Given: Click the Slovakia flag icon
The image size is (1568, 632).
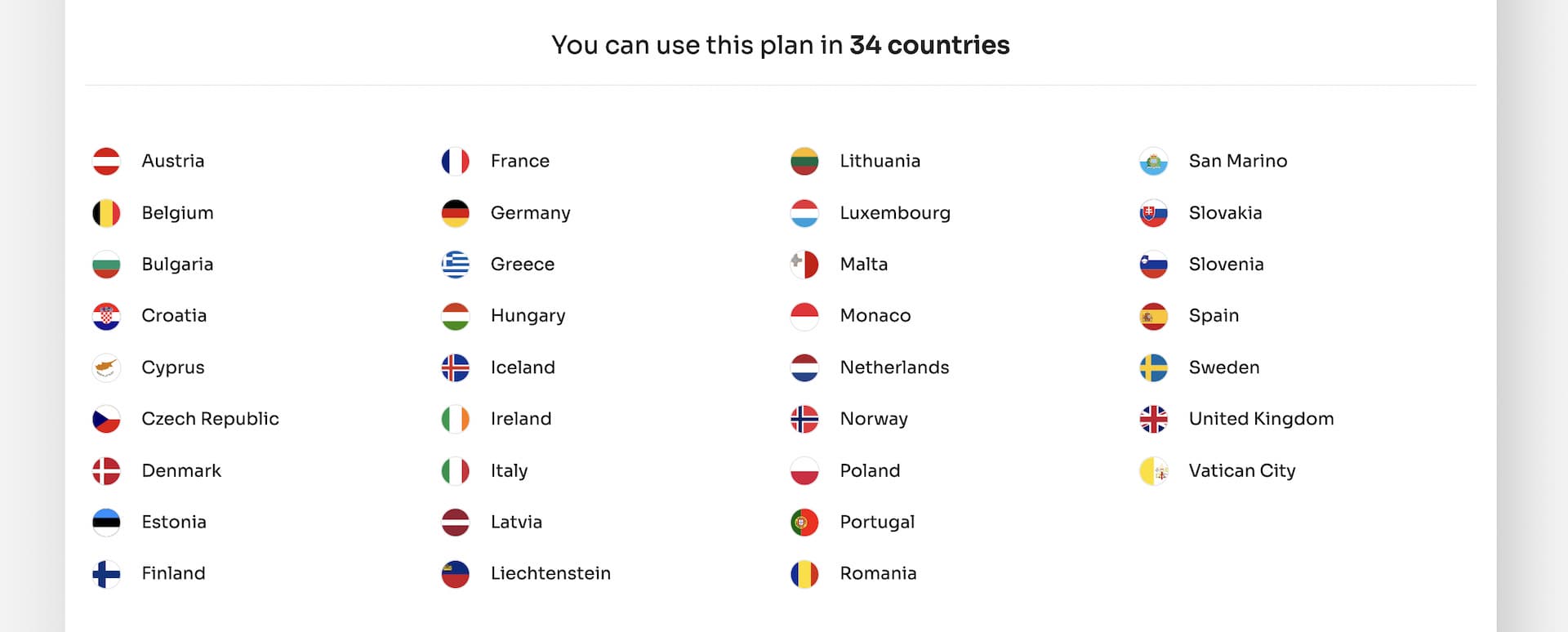Looking at the screenshot, I should click(x=1153, y=213).
